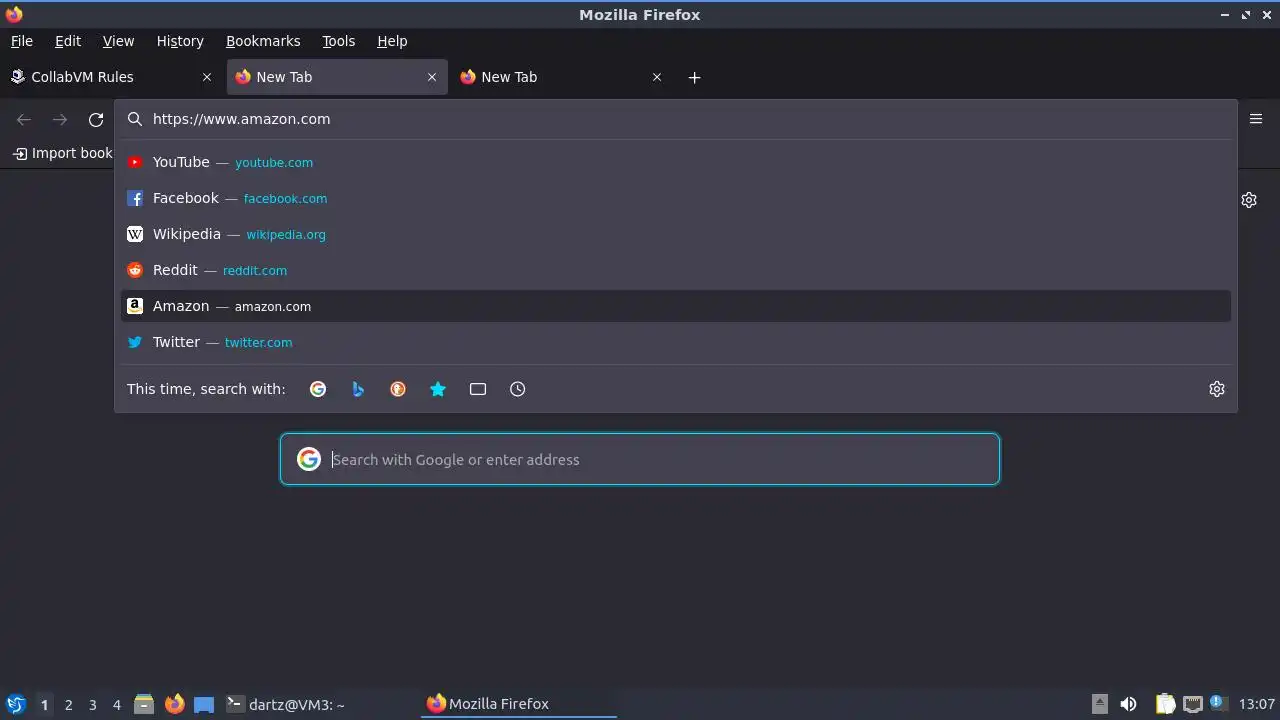Close the rightmost New Tab
The image size is (1280, 720).
657,77
